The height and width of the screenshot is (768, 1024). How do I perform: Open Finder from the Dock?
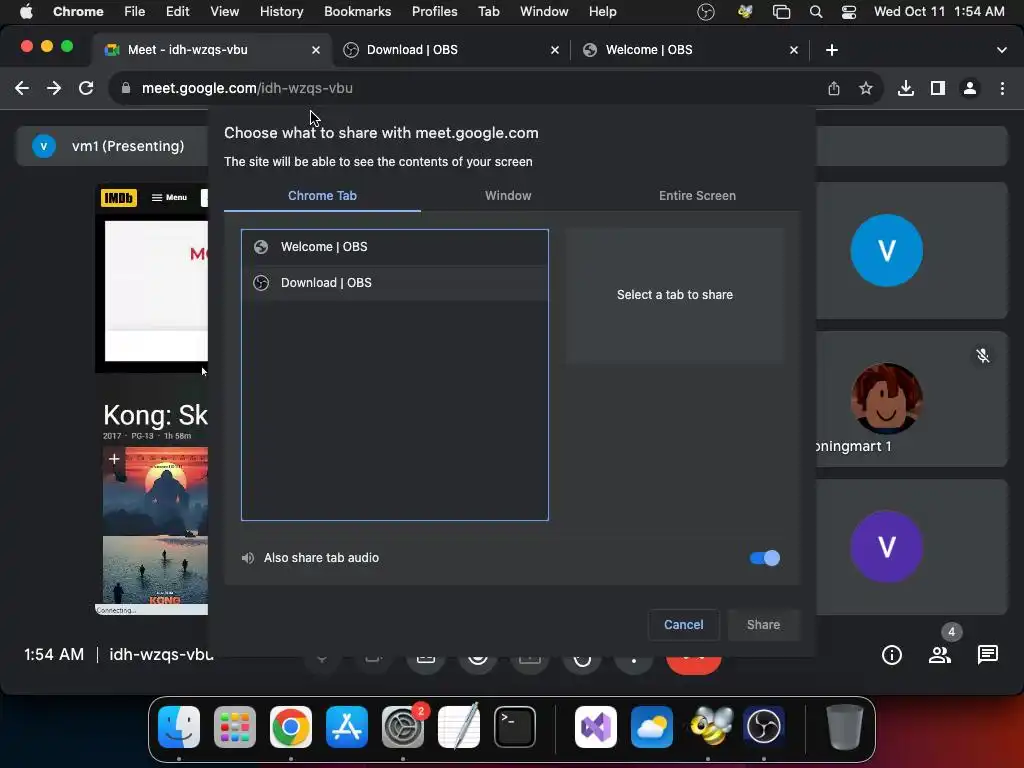179,727
